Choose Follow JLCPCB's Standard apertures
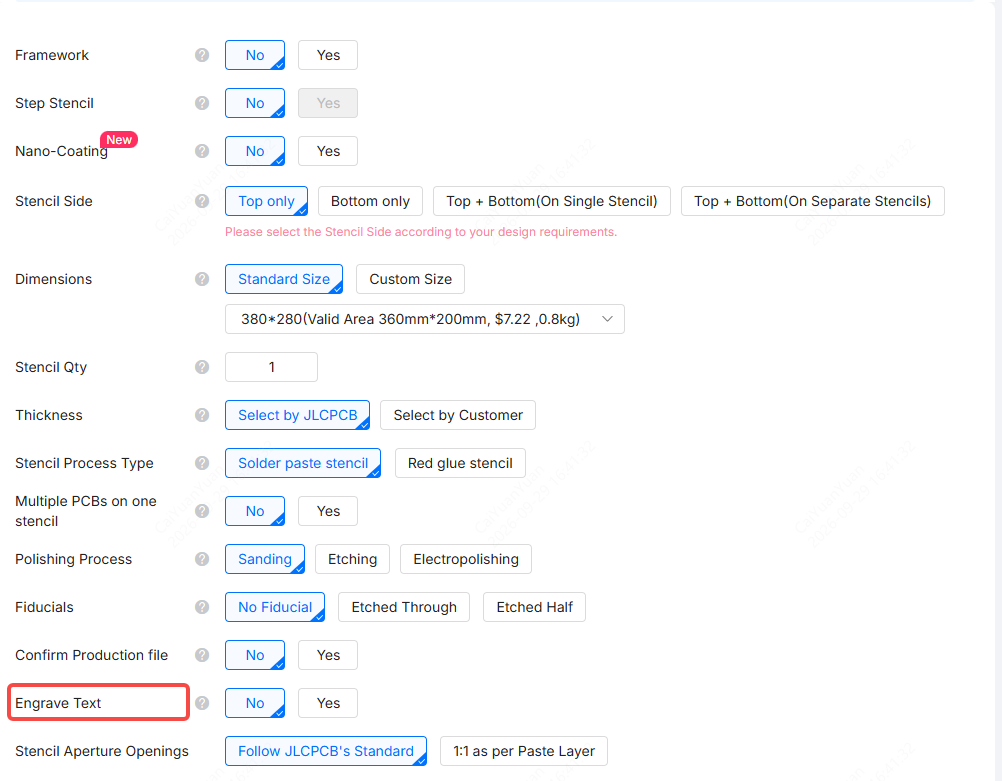This screenshot has height=781, width=1002. 326,750
